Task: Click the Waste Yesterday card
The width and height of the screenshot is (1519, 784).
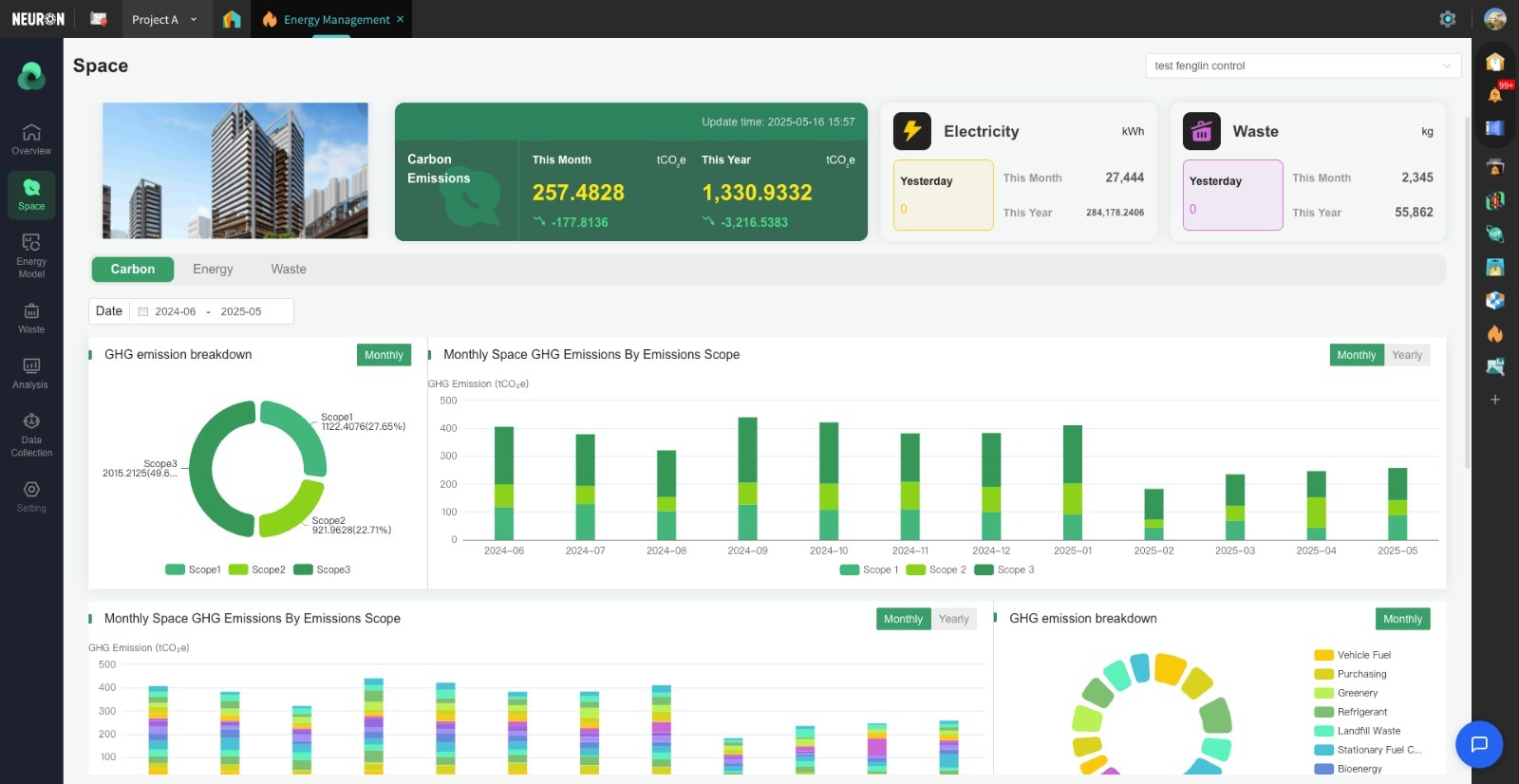Action: (1232, 196)
